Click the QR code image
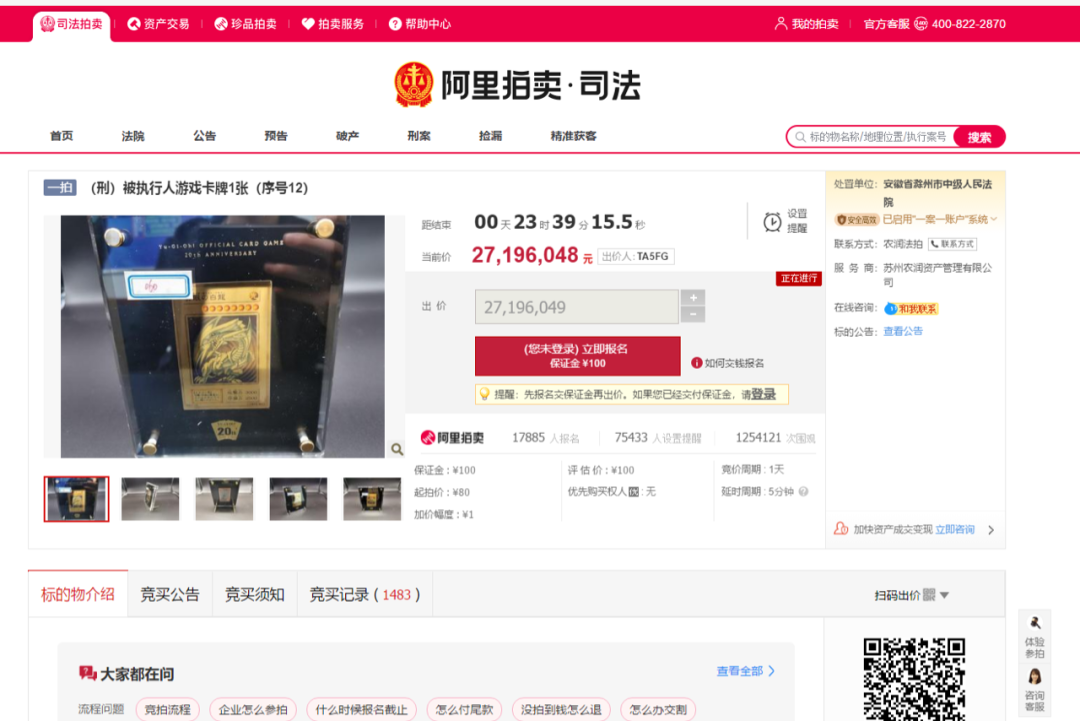The width and height of the screenshot is (1080, 721). coord(914,679)
